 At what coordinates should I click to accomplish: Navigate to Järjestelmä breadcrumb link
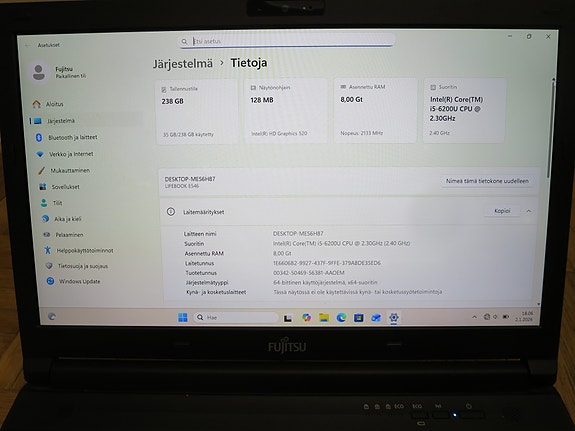pos(183,63)
